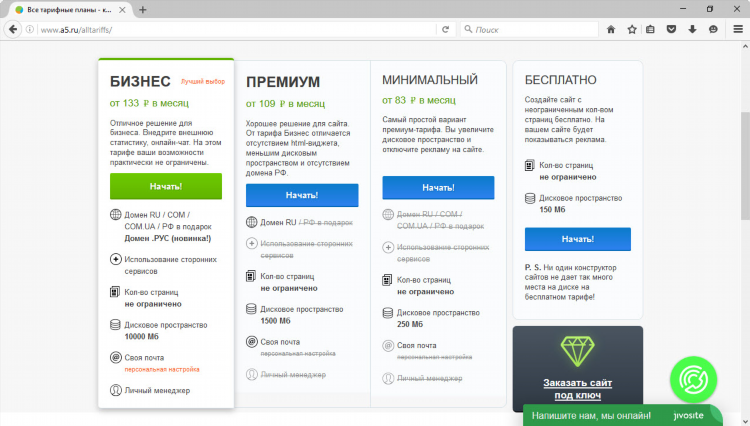Open the Firefox home page icon

pos(611,30)
